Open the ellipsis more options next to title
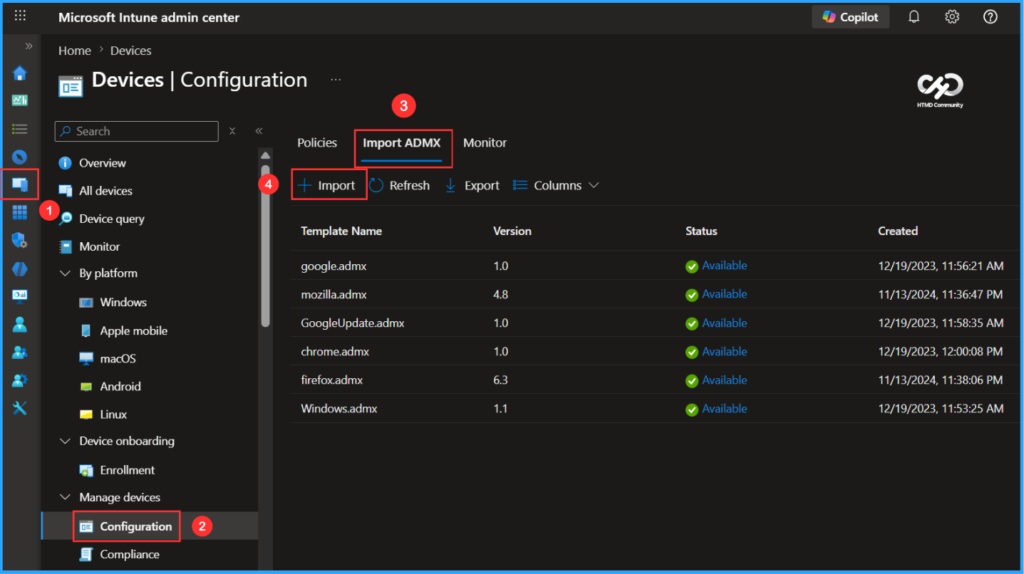This screenshot has height=574, width=1024. (x=336, y=80)
